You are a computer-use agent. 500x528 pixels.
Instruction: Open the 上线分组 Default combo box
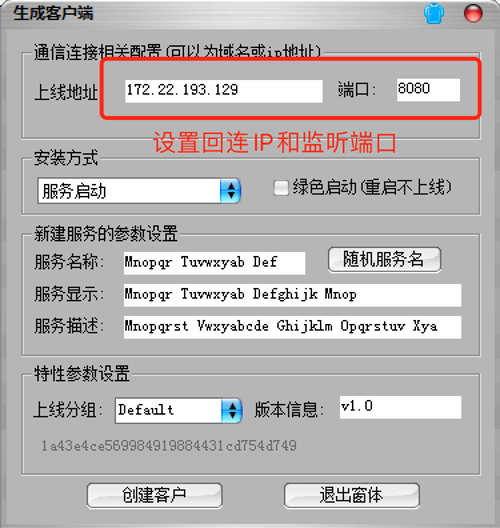[x=178, y=410]
